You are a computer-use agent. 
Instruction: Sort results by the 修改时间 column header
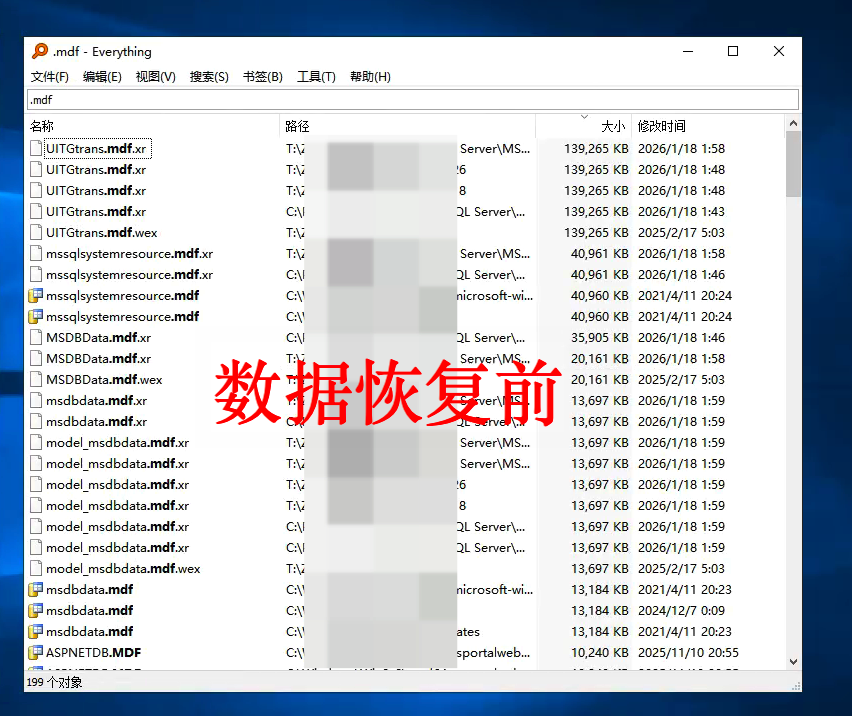click(708, 126)
